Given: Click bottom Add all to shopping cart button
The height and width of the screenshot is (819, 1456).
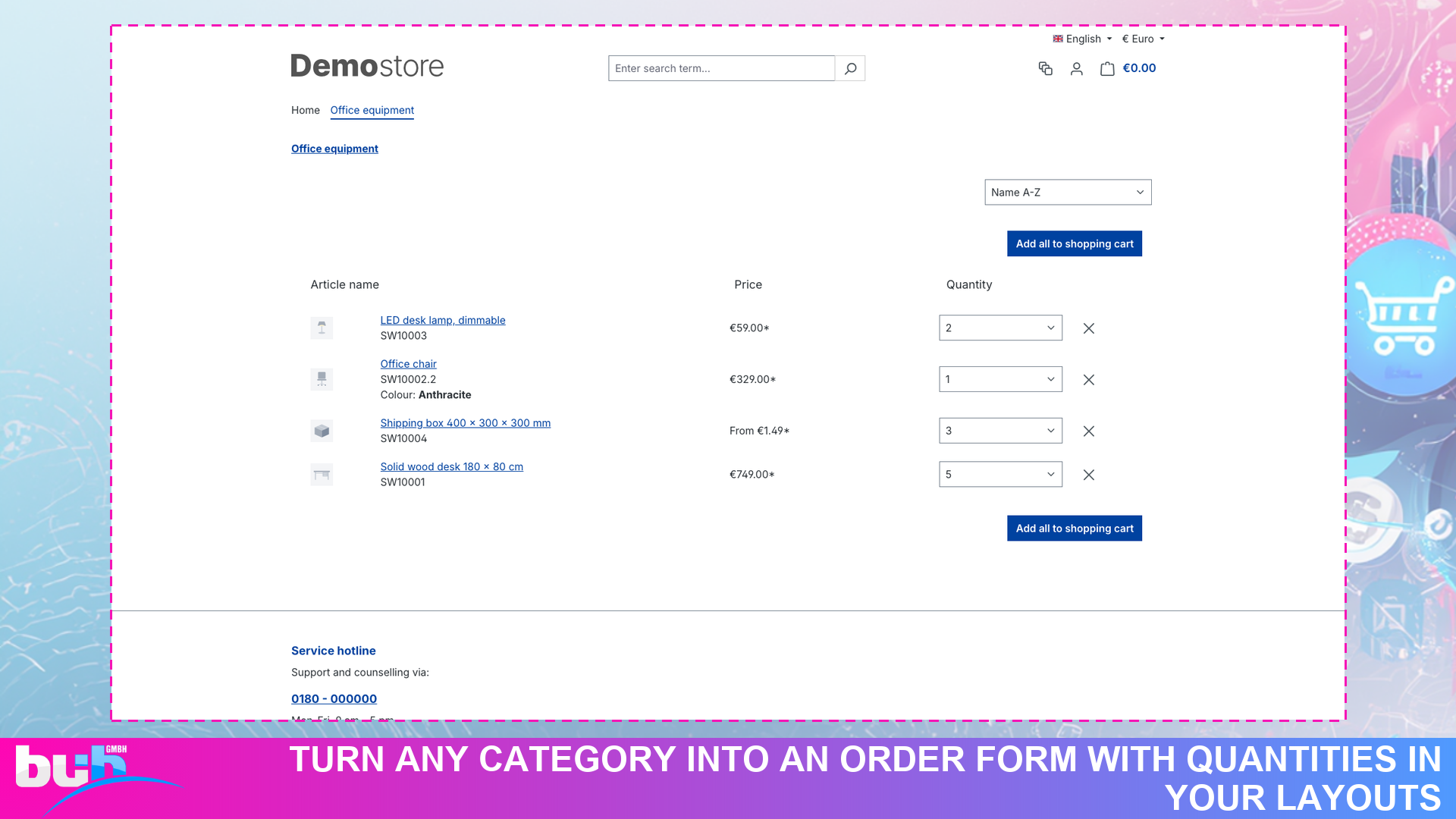Looking at the screenshot, I should click(1074, 528).
